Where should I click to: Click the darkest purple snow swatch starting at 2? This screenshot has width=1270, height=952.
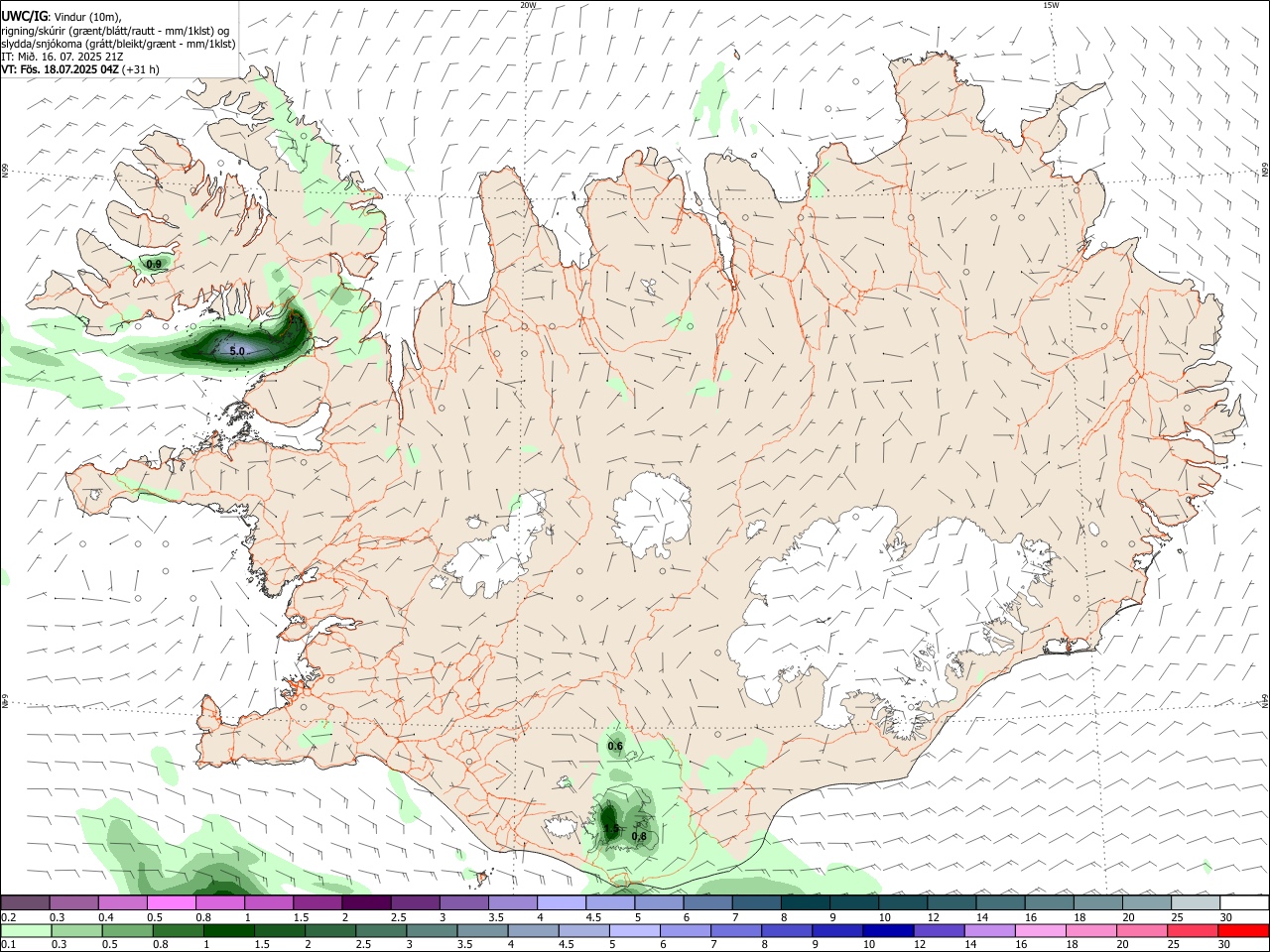click(x=365, y=902)
